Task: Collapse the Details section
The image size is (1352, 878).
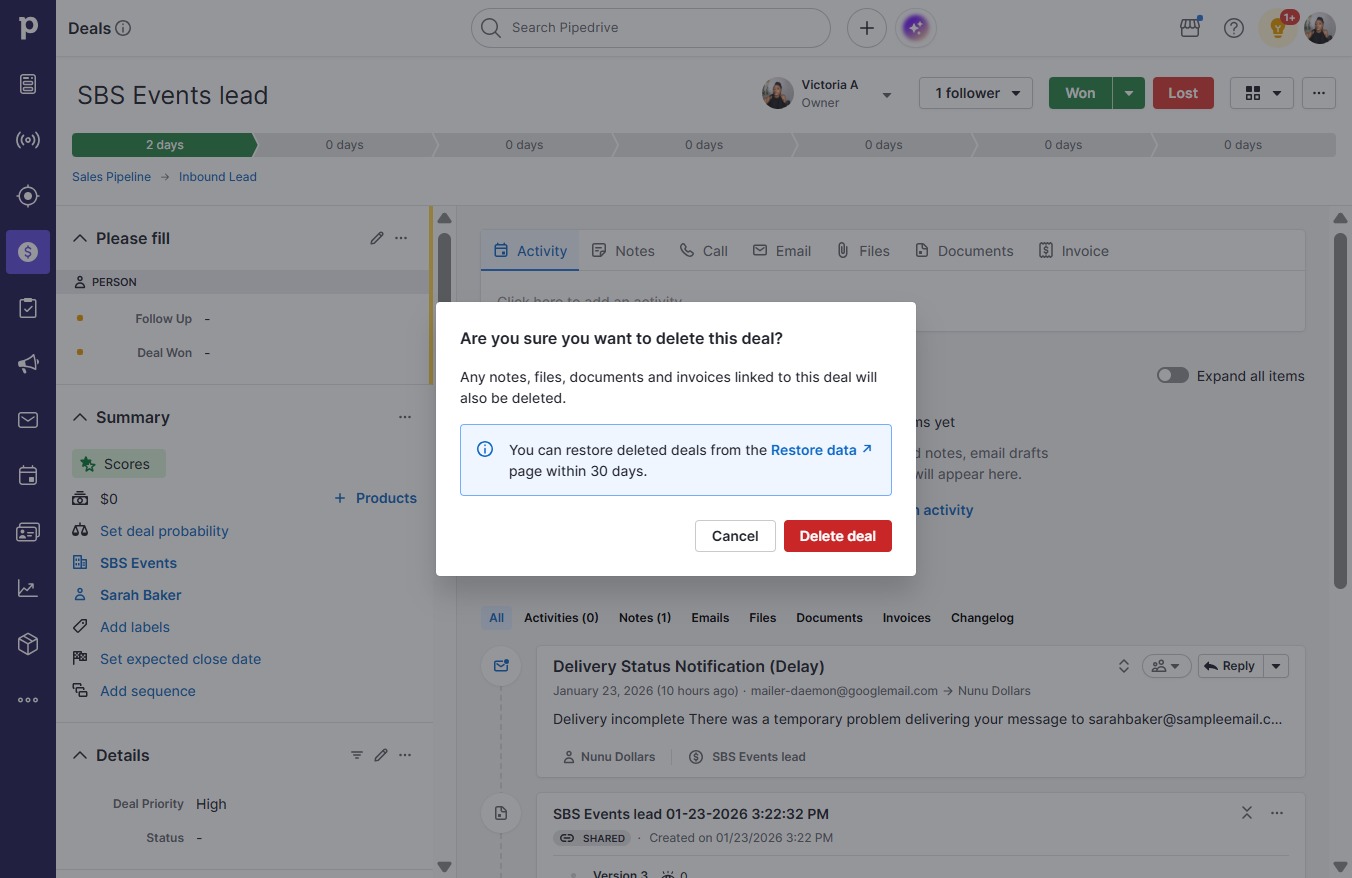Action: point(80,755)
